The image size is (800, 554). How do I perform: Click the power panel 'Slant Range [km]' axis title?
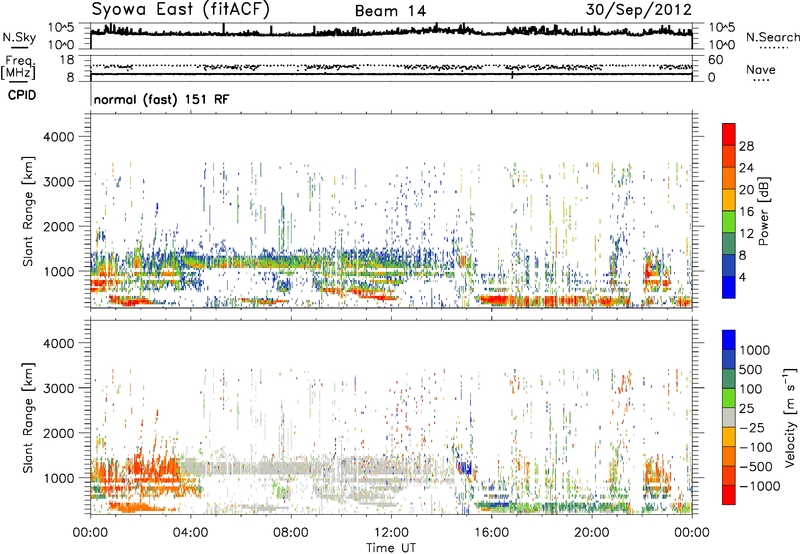click(x=28, y=211)
